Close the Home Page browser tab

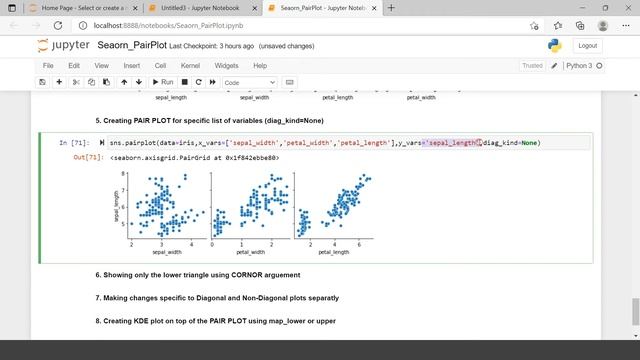[x=135, y=8]
